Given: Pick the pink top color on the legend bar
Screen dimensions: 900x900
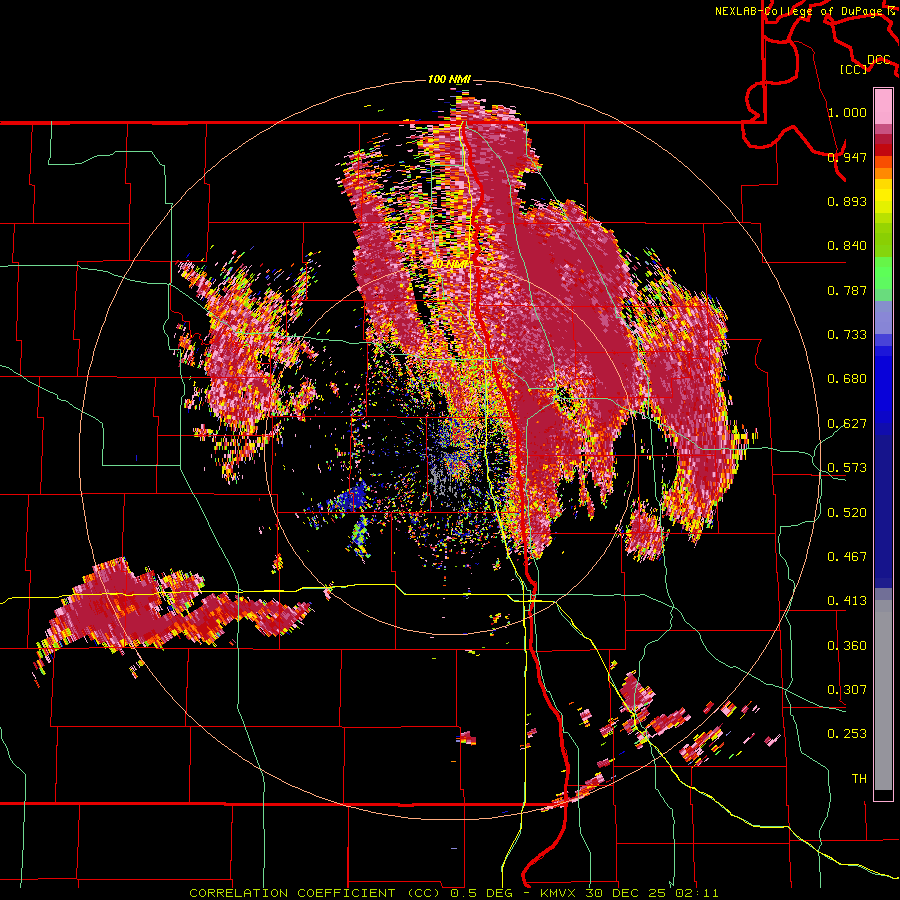Looking at the screenshot, I should [883, 106].
